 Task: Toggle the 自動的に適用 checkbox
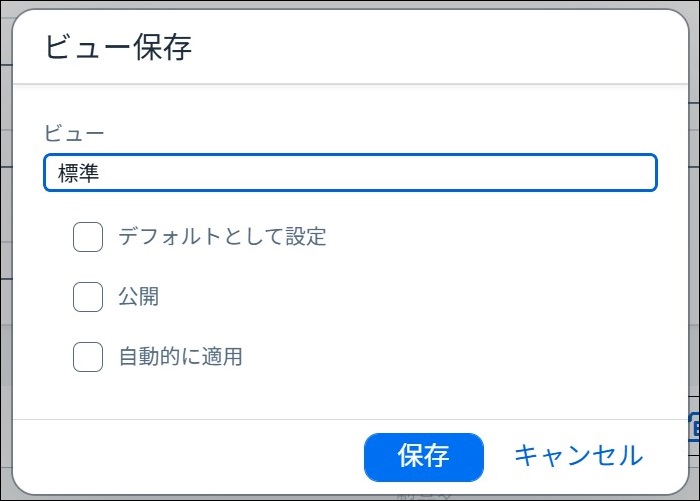tap(88, 356)
